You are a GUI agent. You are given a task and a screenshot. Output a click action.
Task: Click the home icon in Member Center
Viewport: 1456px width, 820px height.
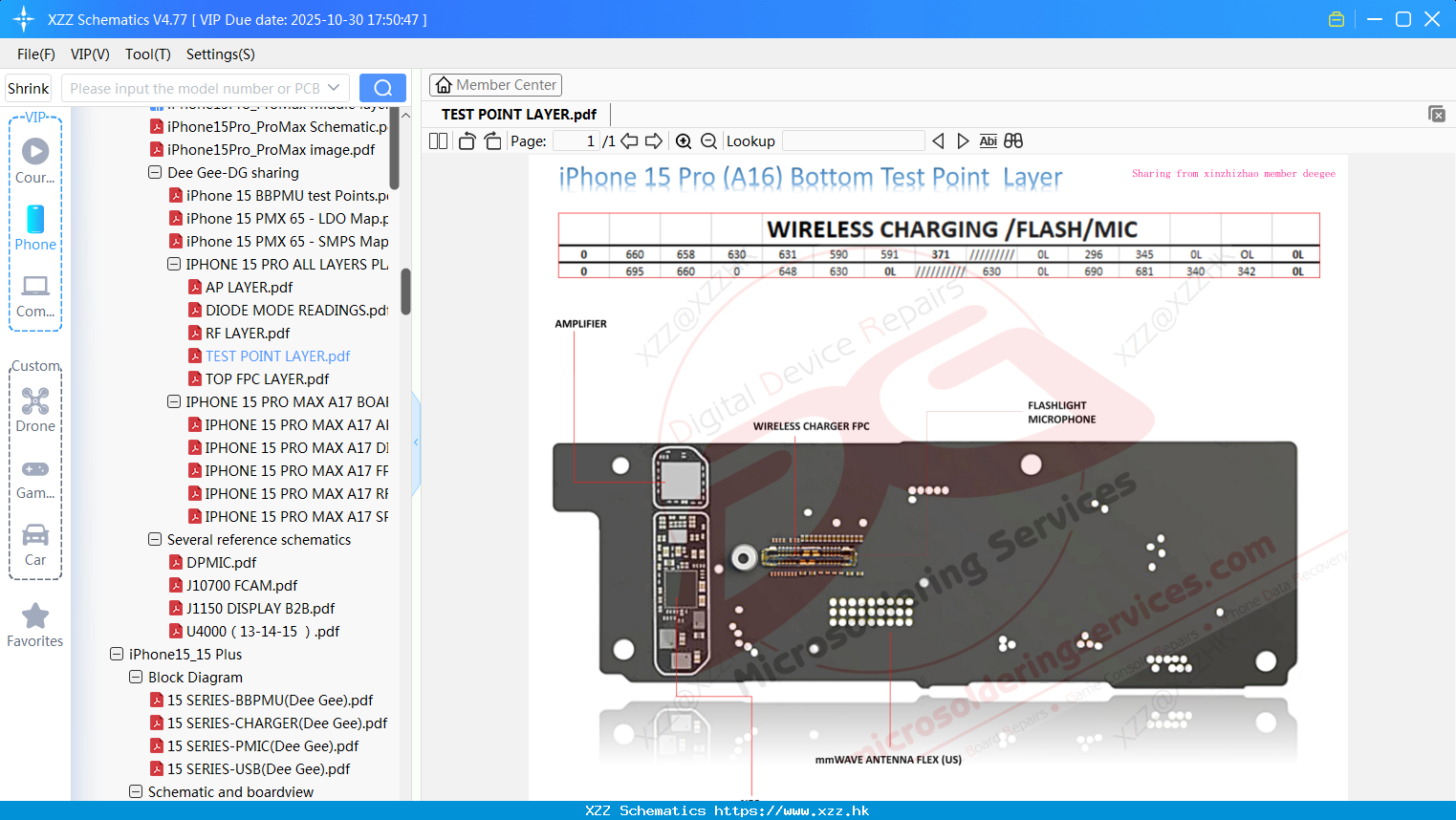coord(444,85)
